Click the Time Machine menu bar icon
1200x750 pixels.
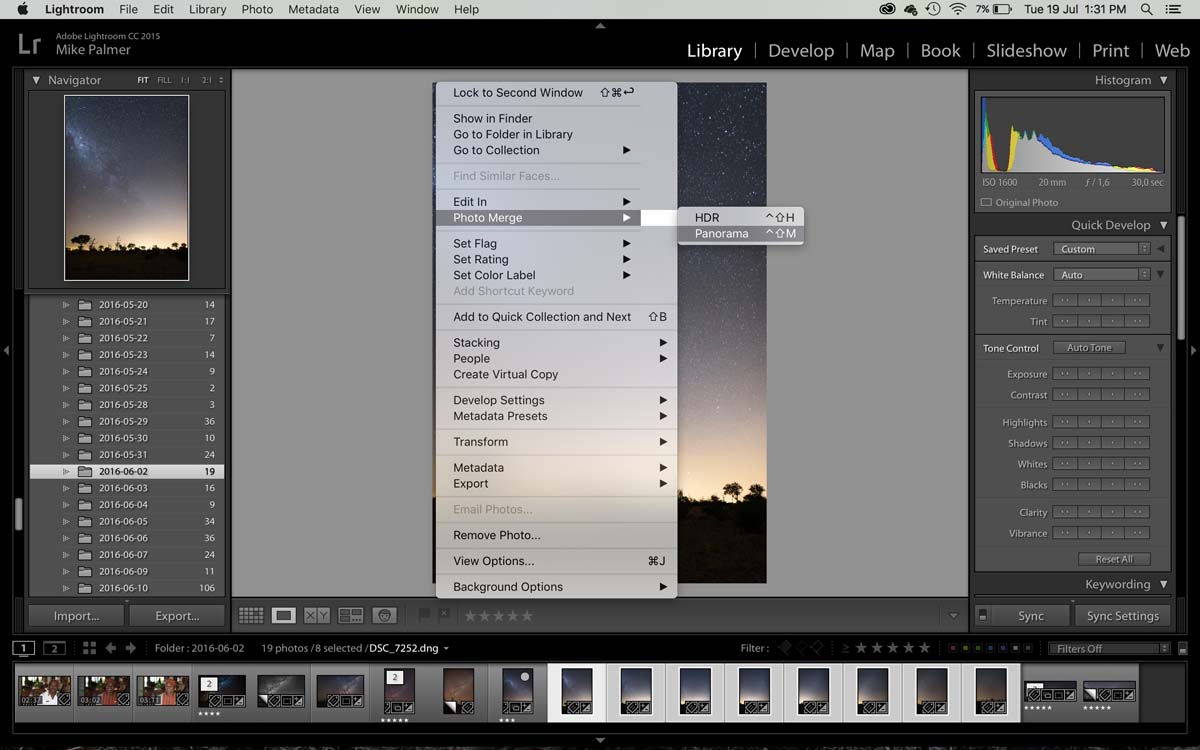pos(933,9)
